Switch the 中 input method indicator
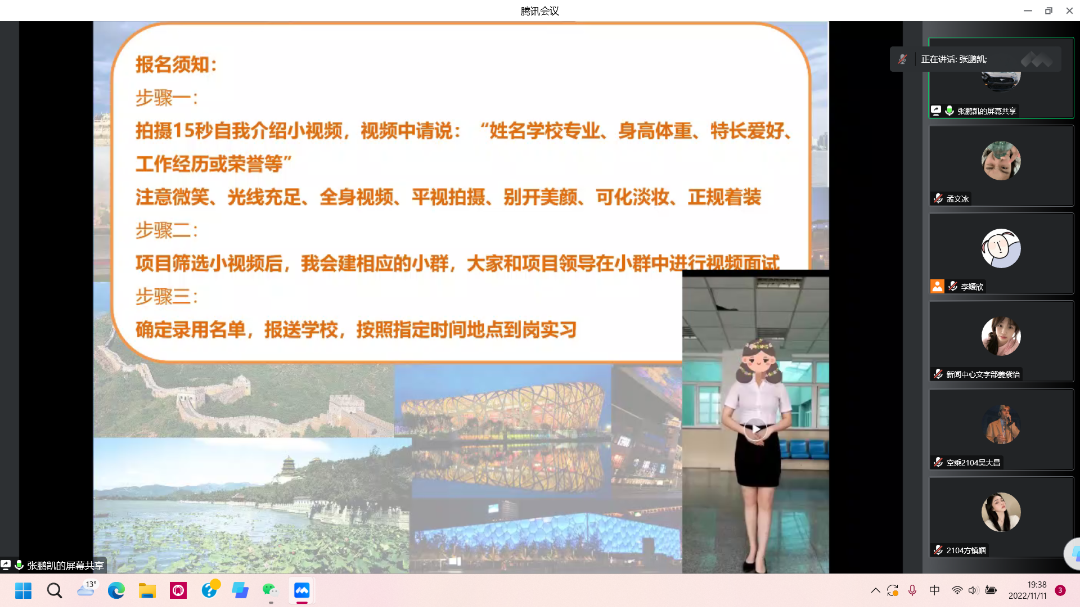This screenshot has width=1080, height=607. pyautogui.click(x=935, y=591)
